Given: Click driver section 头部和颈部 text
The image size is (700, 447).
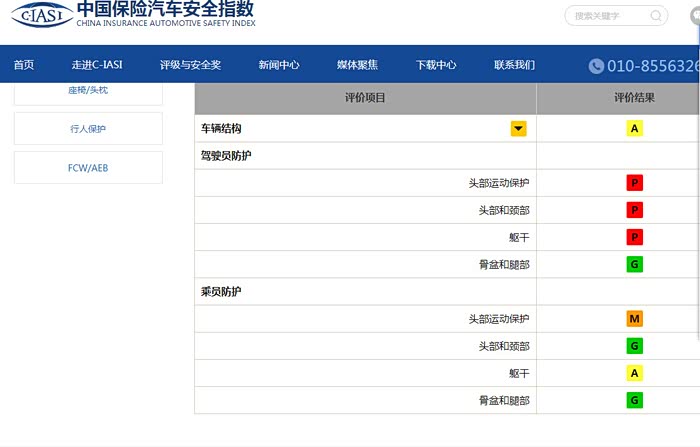Looking at the screenshot, I should pos(504,210).
